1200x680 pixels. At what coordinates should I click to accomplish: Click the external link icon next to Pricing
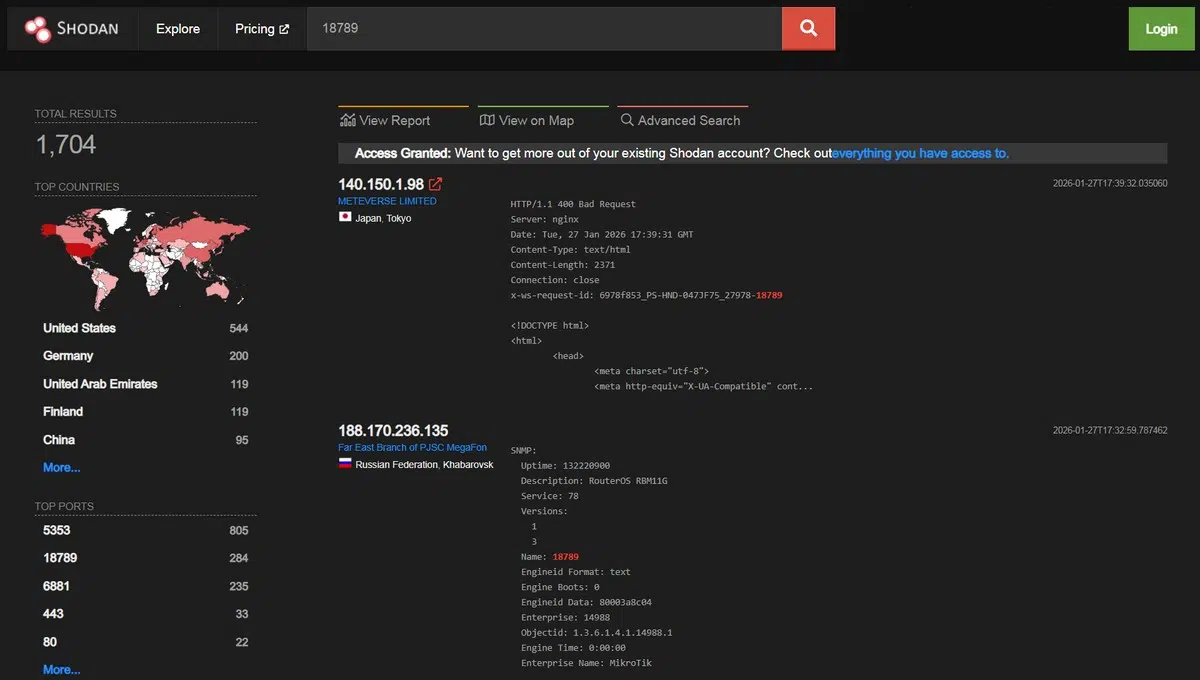[284, 29]
